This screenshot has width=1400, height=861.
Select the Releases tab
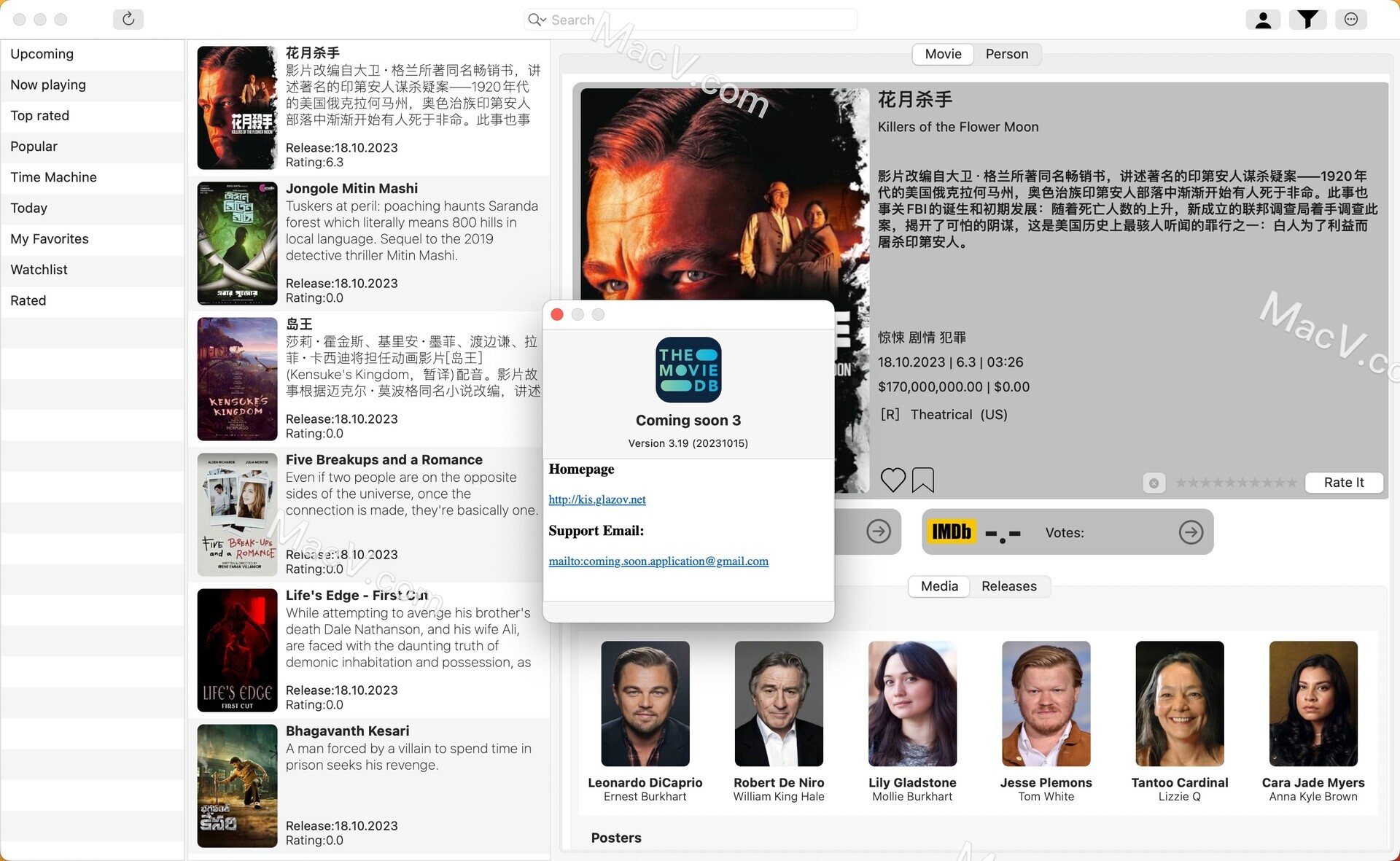pyautogui.click(x=1008, y=586)
